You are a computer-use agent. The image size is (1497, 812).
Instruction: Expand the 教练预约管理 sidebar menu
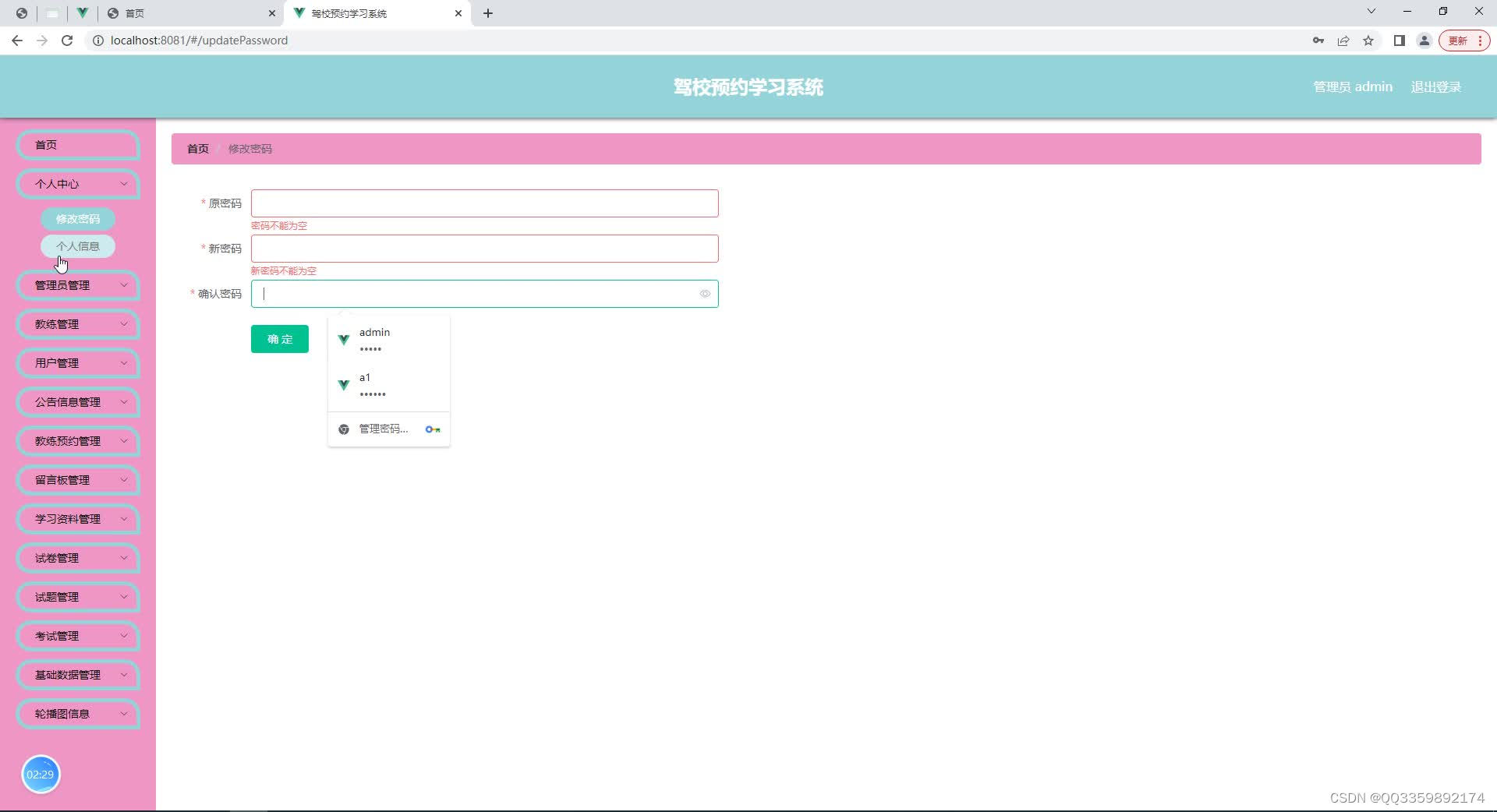78,441
